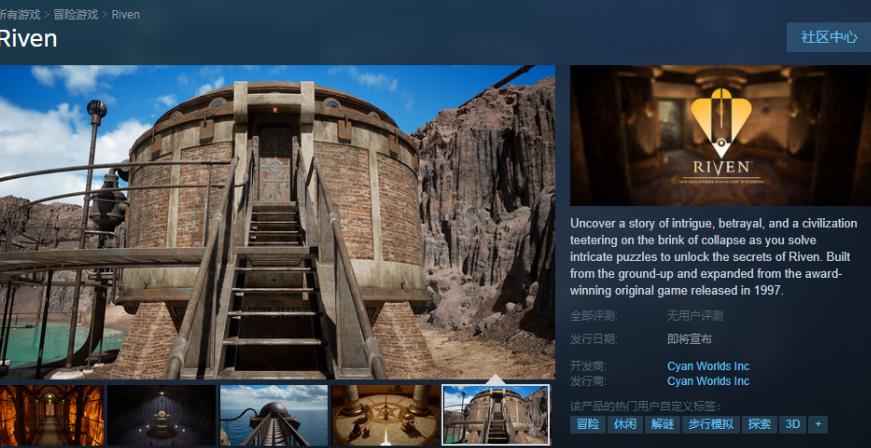Select the ocean bridge screenshot thumbnail
Viewport: 871px width, 448px height.
point(273,415)
